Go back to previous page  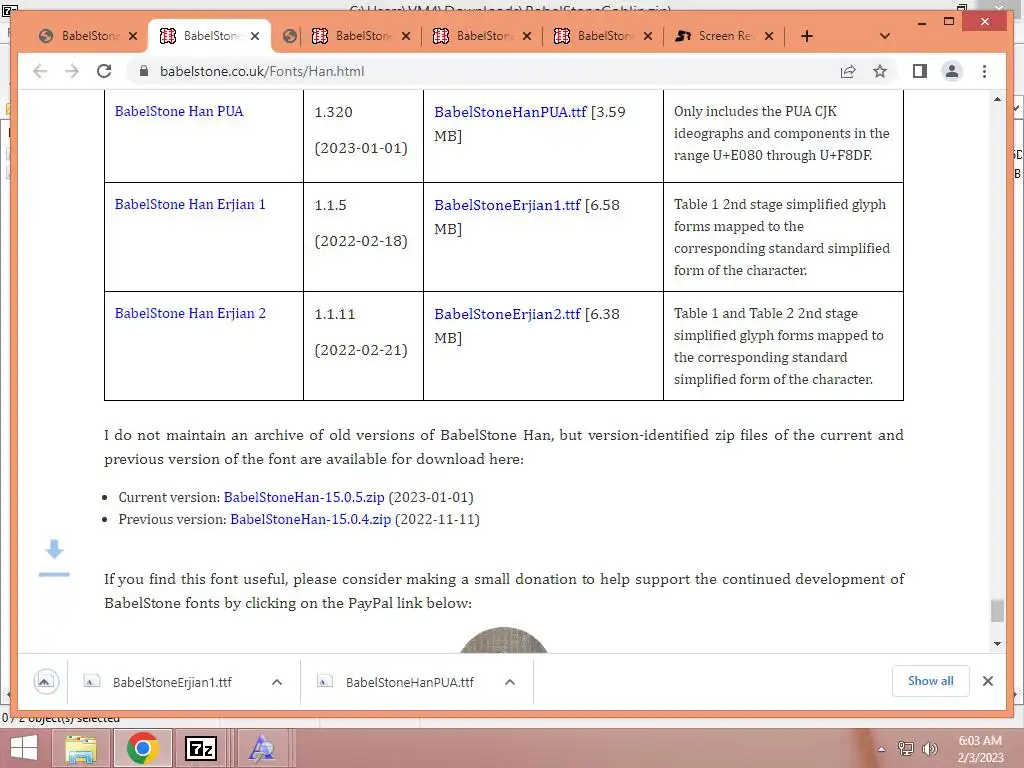[x=40, y=71]
